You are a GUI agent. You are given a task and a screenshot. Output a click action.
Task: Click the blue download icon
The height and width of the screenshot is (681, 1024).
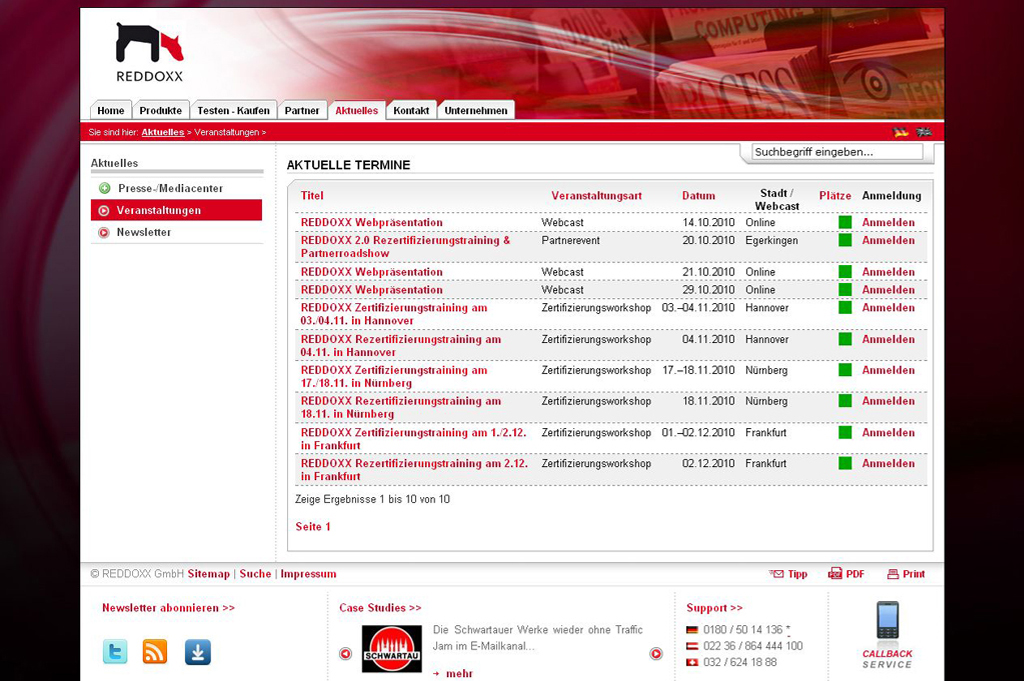pos(197,652)
